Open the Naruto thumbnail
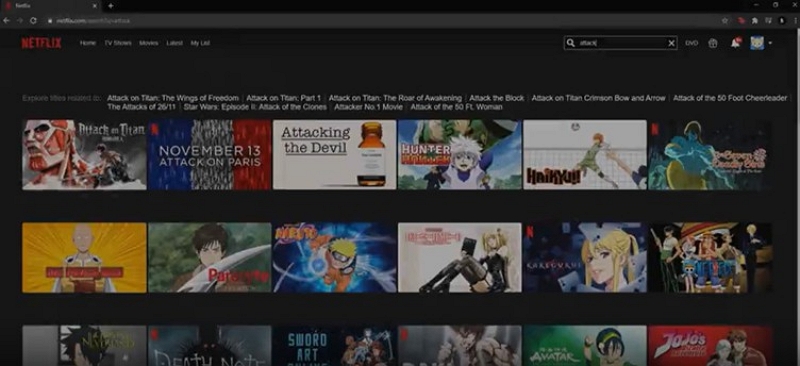This screenshot has width=800, height=366. (x=334, y=257)
